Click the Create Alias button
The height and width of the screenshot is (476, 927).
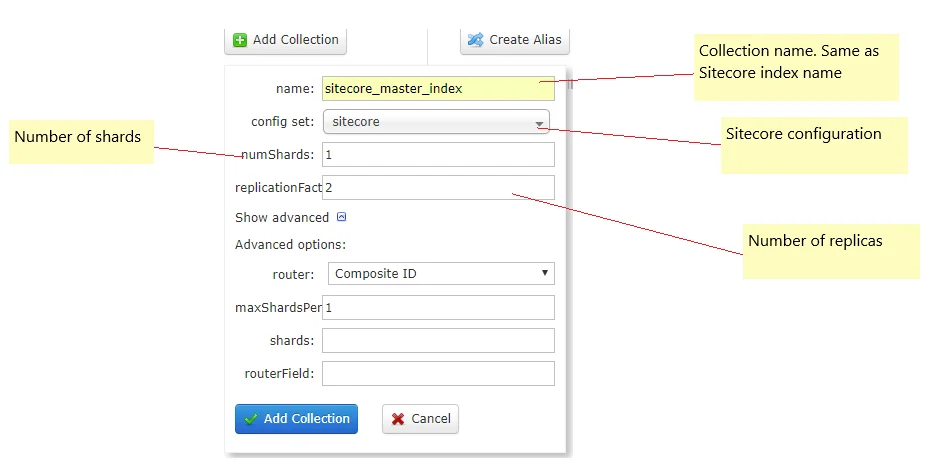(515, 41)
